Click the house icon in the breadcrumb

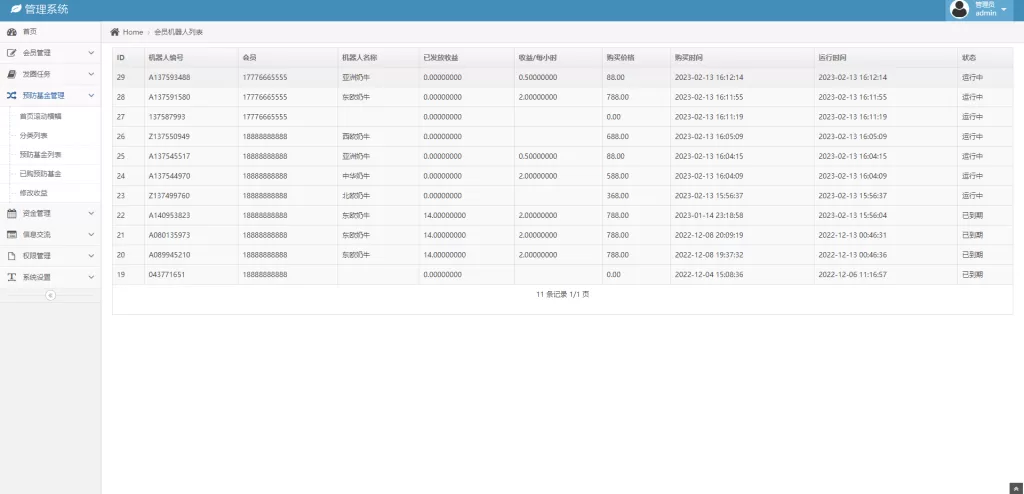115,32
